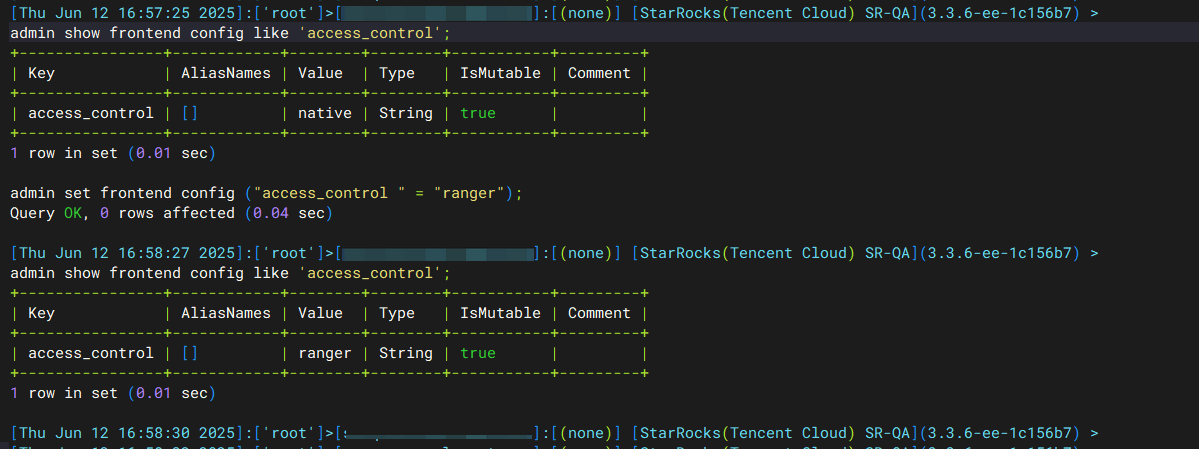Click '1 row in set' under first table

pyautogui.click(x=63, y=154)
